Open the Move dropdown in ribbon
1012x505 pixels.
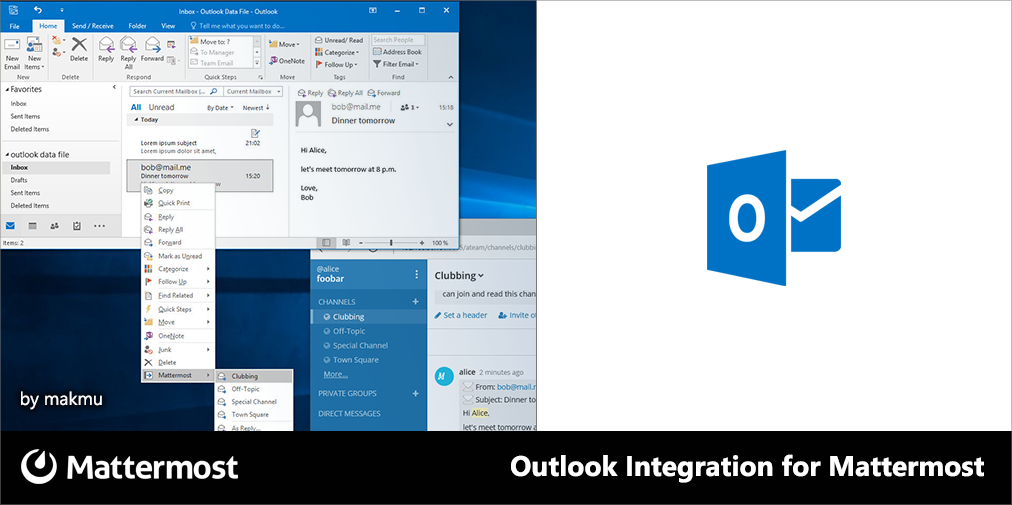coord(285,44)
